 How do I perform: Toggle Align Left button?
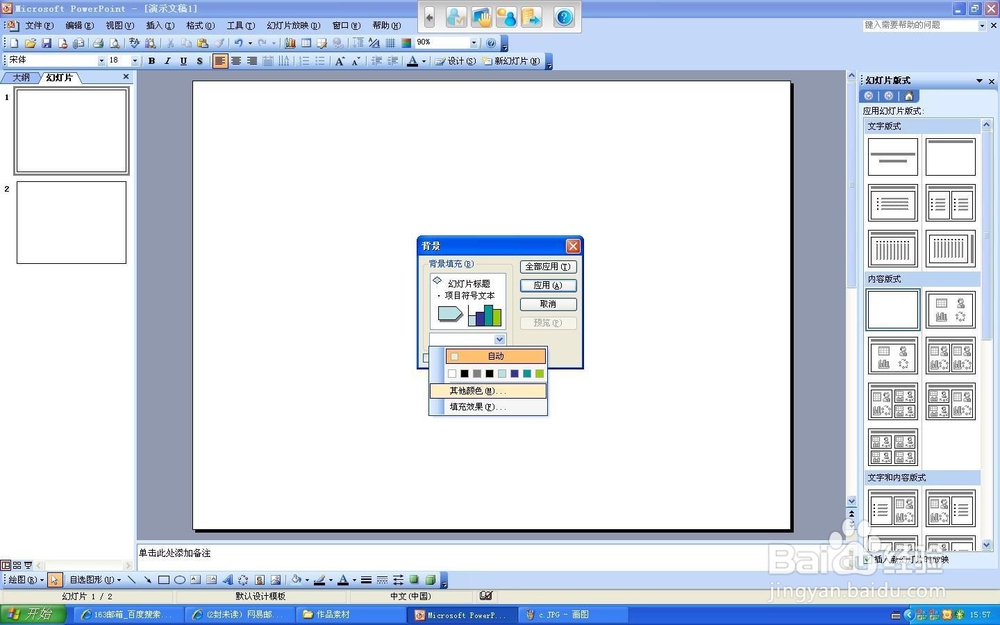pos(220,61)
